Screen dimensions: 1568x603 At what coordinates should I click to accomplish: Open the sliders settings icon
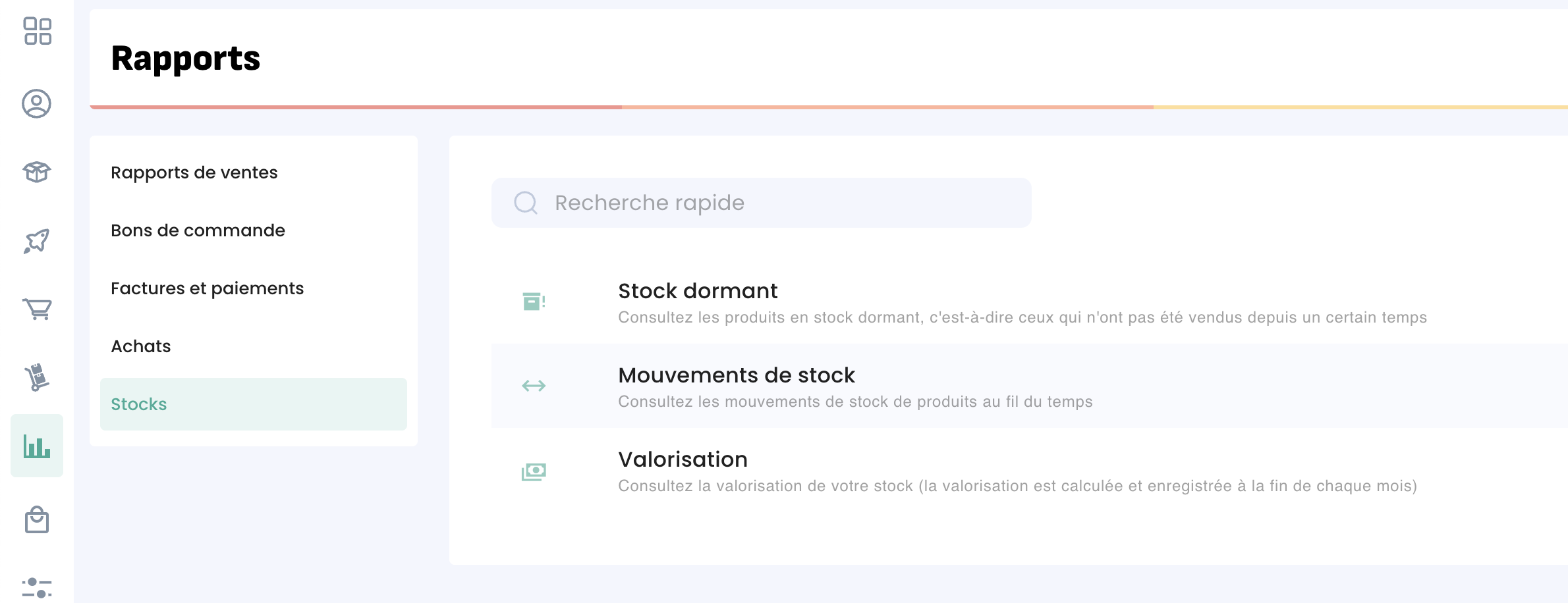point(37,587)
